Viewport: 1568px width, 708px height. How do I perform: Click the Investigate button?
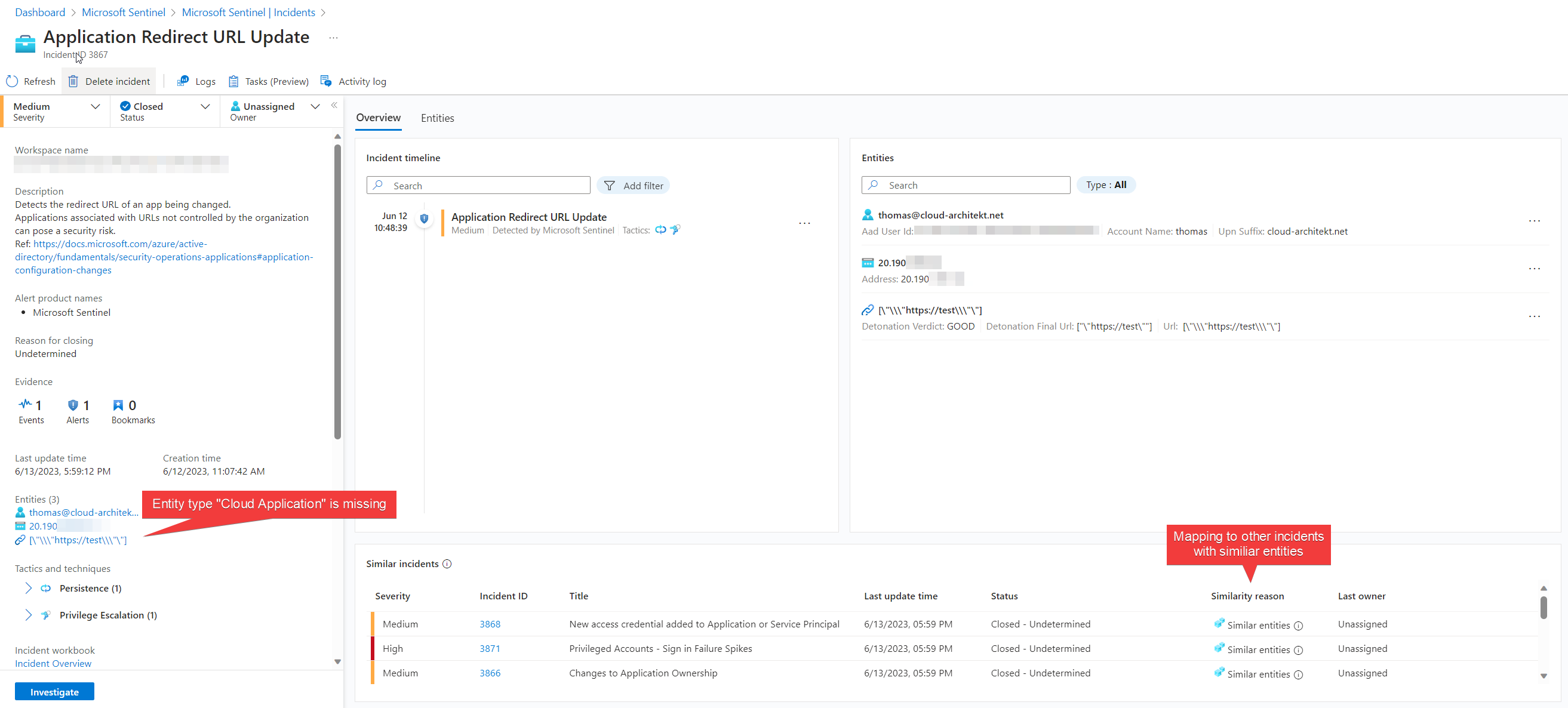pyautogui.click(x=54, y=691)
